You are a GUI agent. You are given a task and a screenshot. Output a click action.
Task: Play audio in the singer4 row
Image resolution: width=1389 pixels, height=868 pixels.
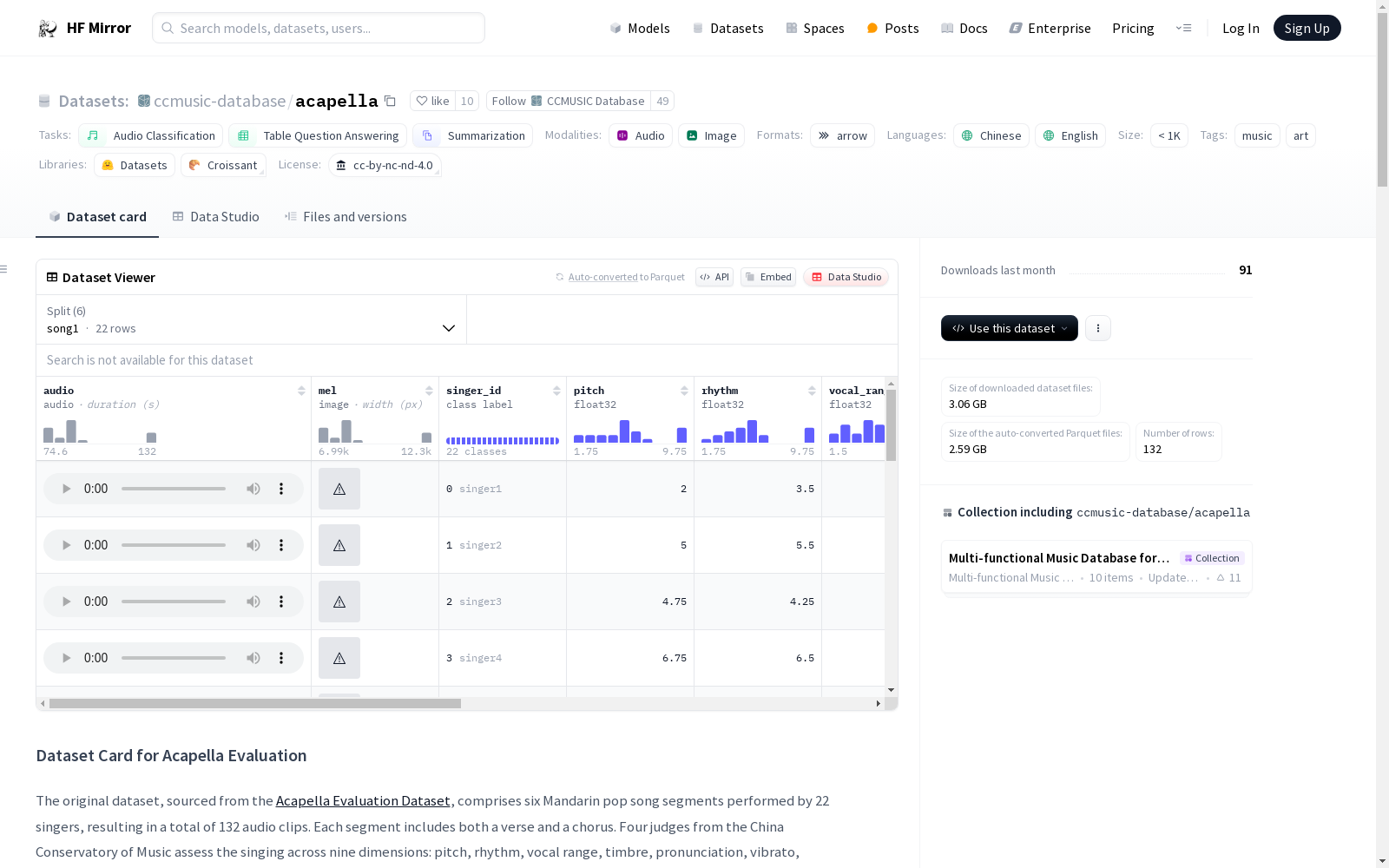coord(66,658)
